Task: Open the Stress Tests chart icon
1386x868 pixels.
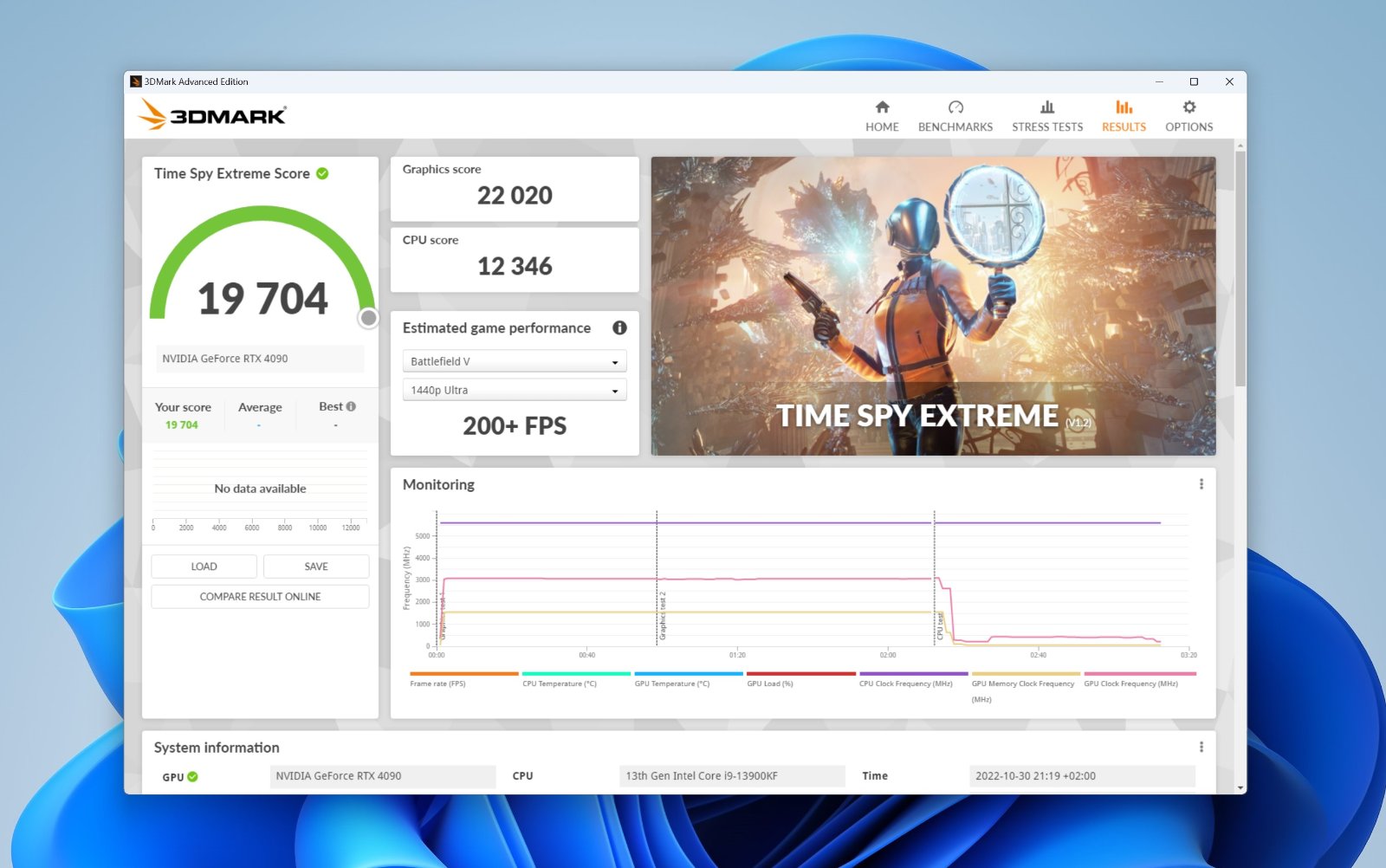Action: (x=1047, y=107)
